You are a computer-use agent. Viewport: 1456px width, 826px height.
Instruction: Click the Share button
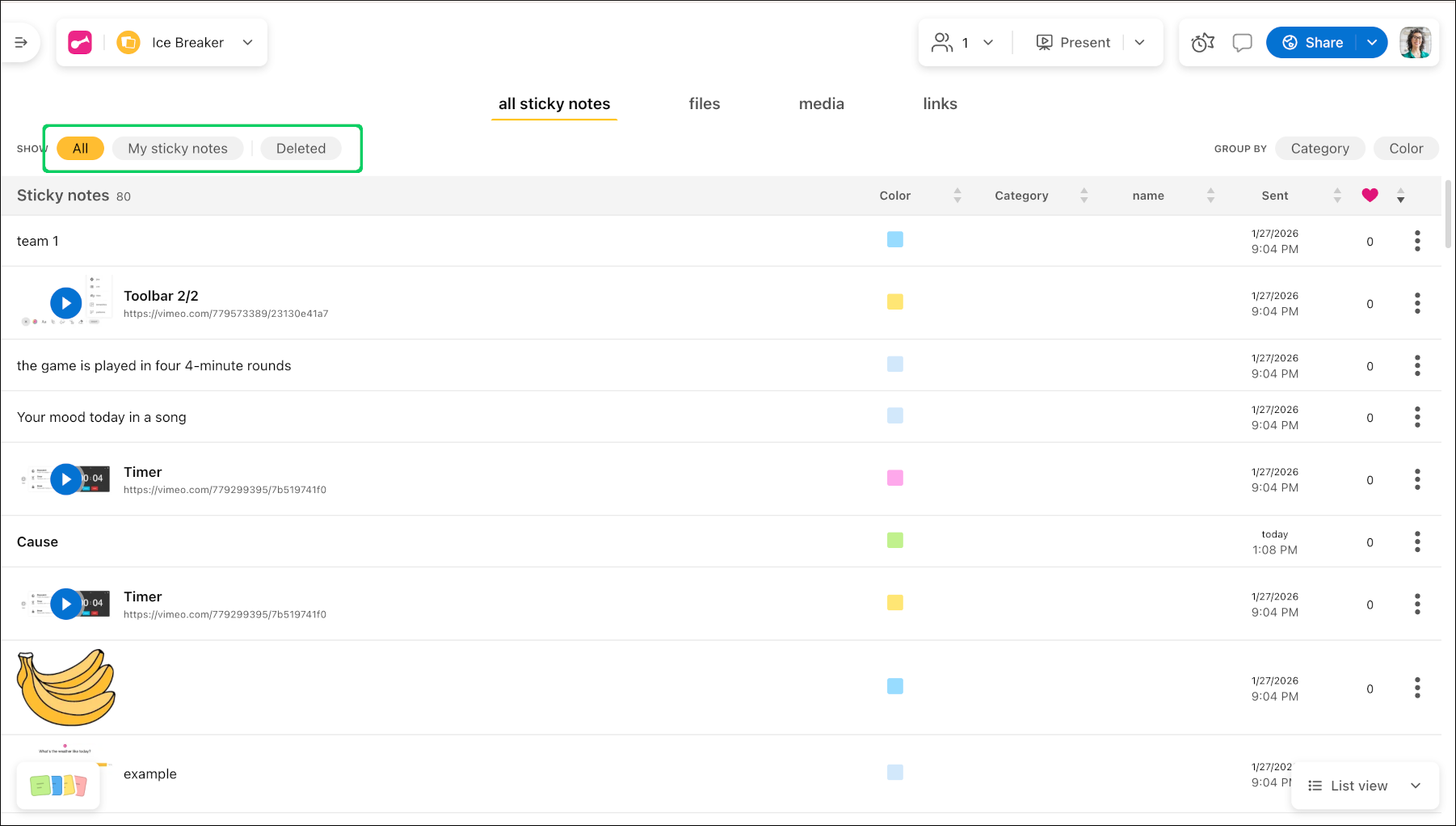[x=1314, y=43]
